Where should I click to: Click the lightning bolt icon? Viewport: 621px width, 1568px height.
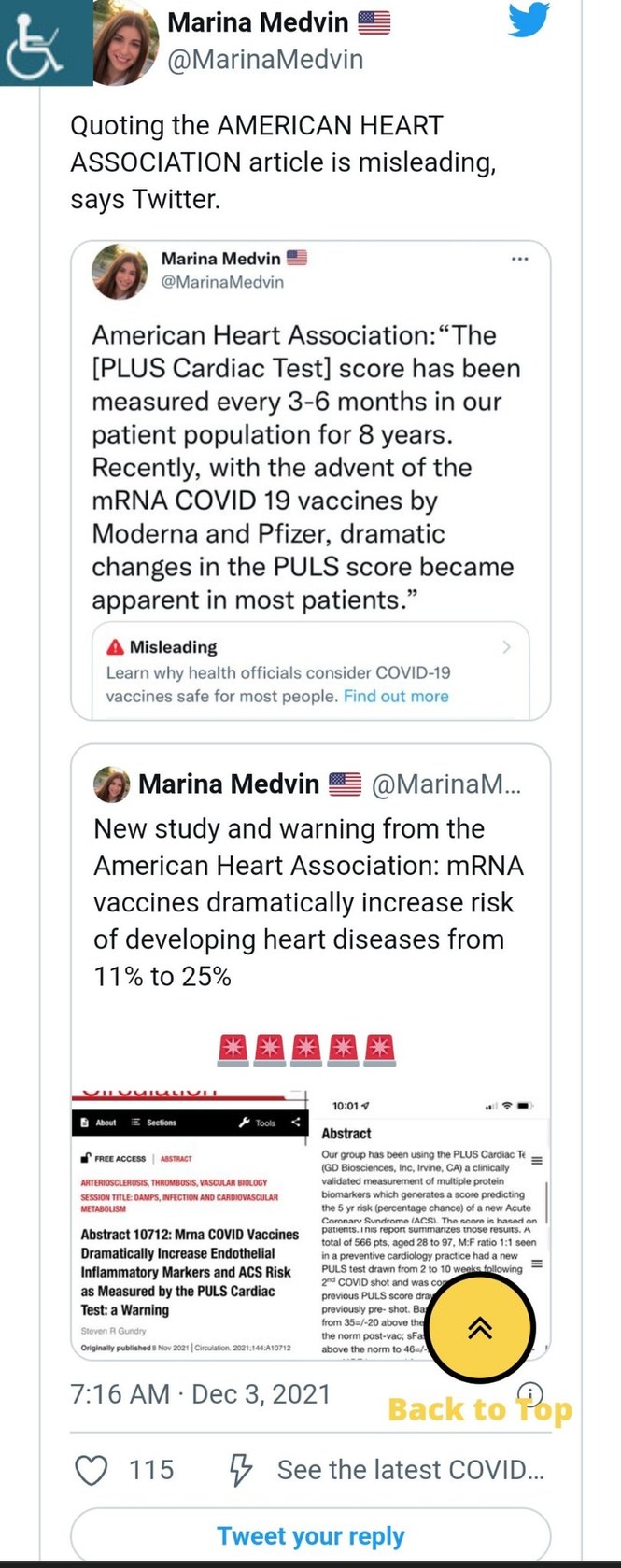point(241,1470)
